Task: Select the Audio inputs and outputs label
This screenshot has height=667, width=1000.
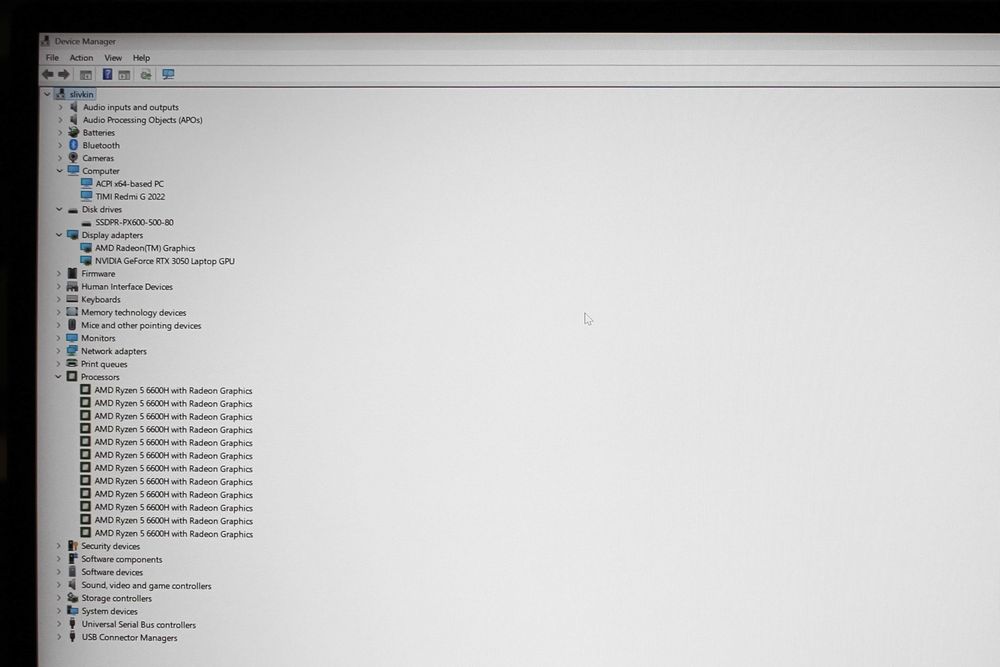Action: click(131, 107)
